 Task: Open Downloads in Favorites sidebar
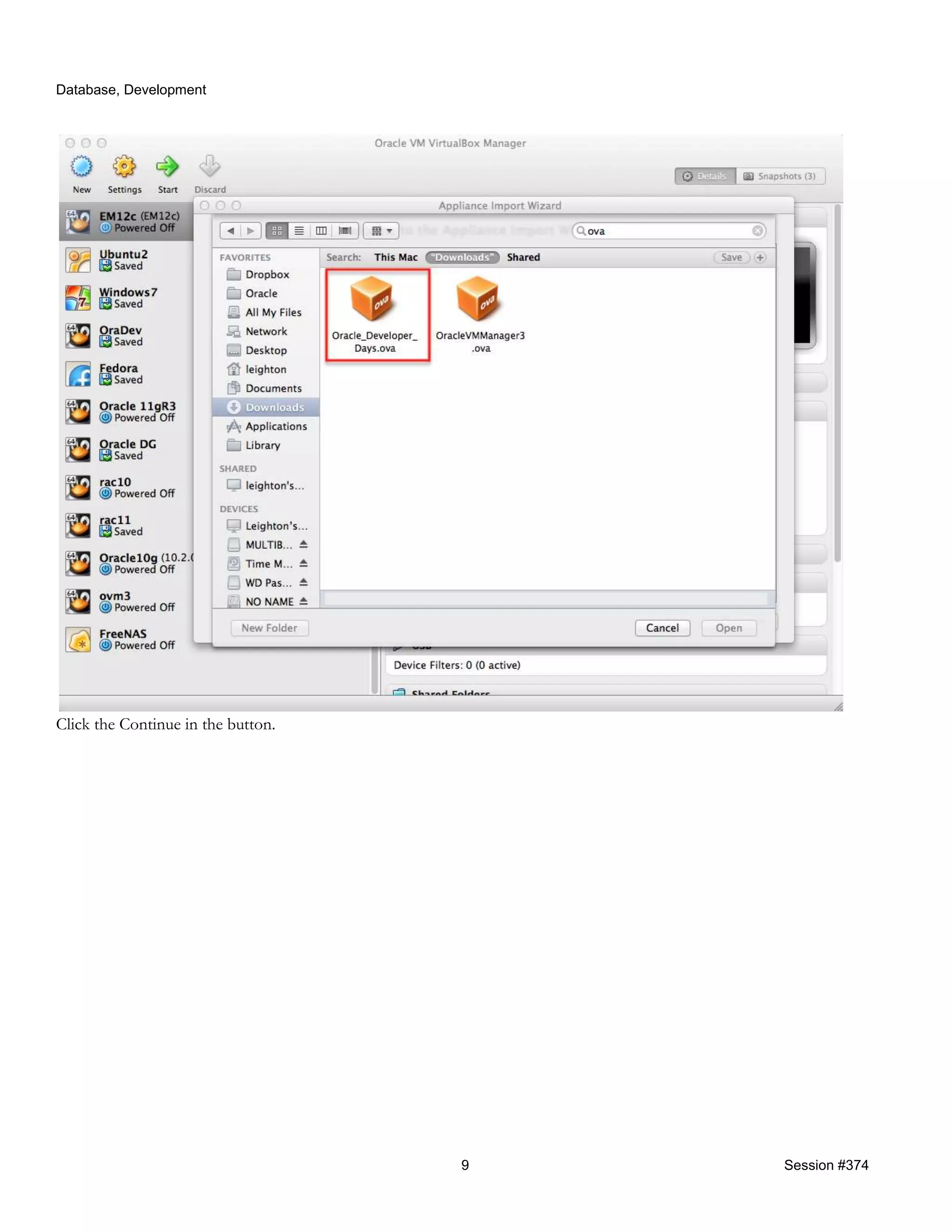pos(266,407)
